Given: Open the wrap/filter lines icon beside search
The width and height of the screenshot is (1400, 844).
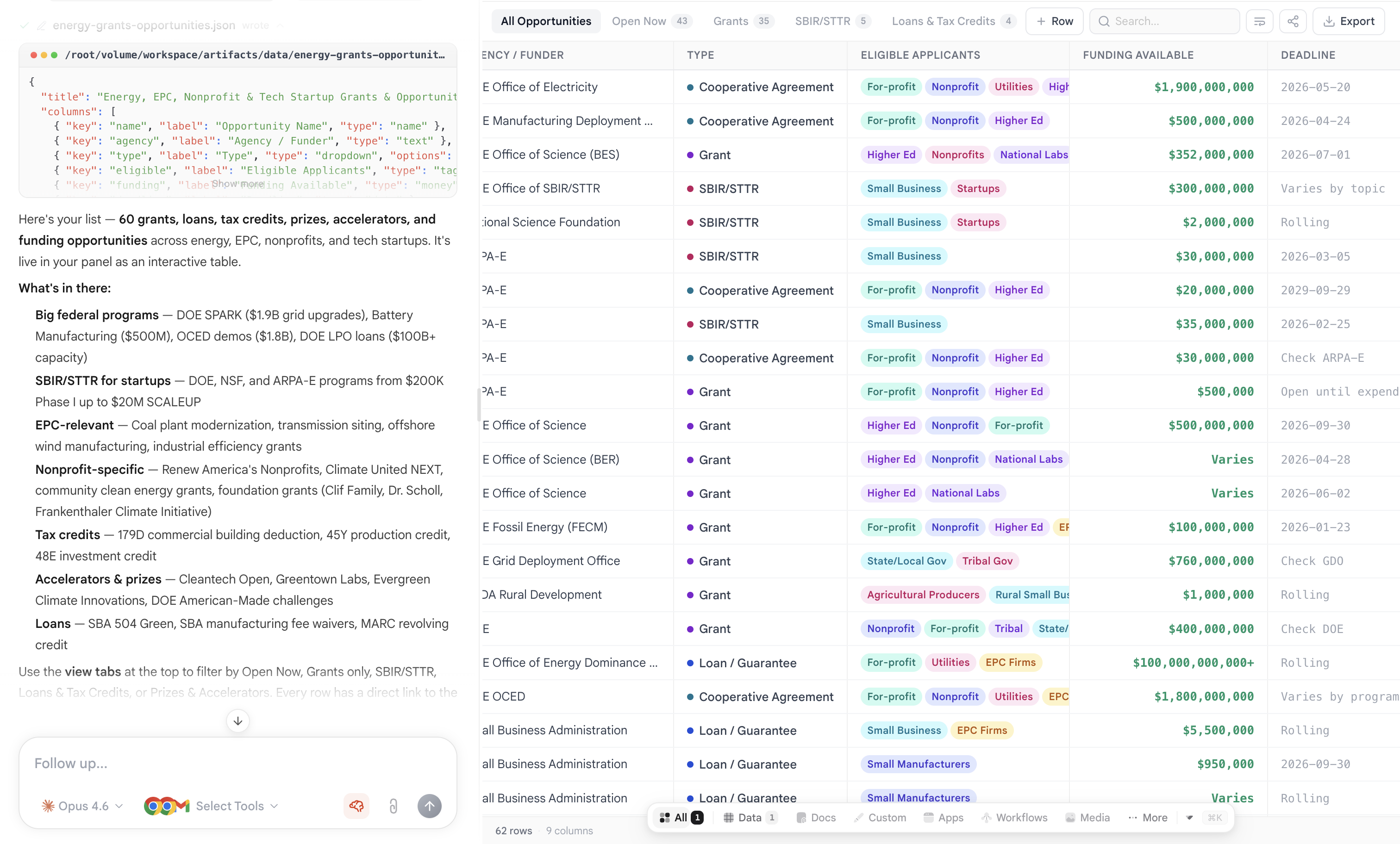Looking at the screenshot, I should click(x=1259, y=22).
